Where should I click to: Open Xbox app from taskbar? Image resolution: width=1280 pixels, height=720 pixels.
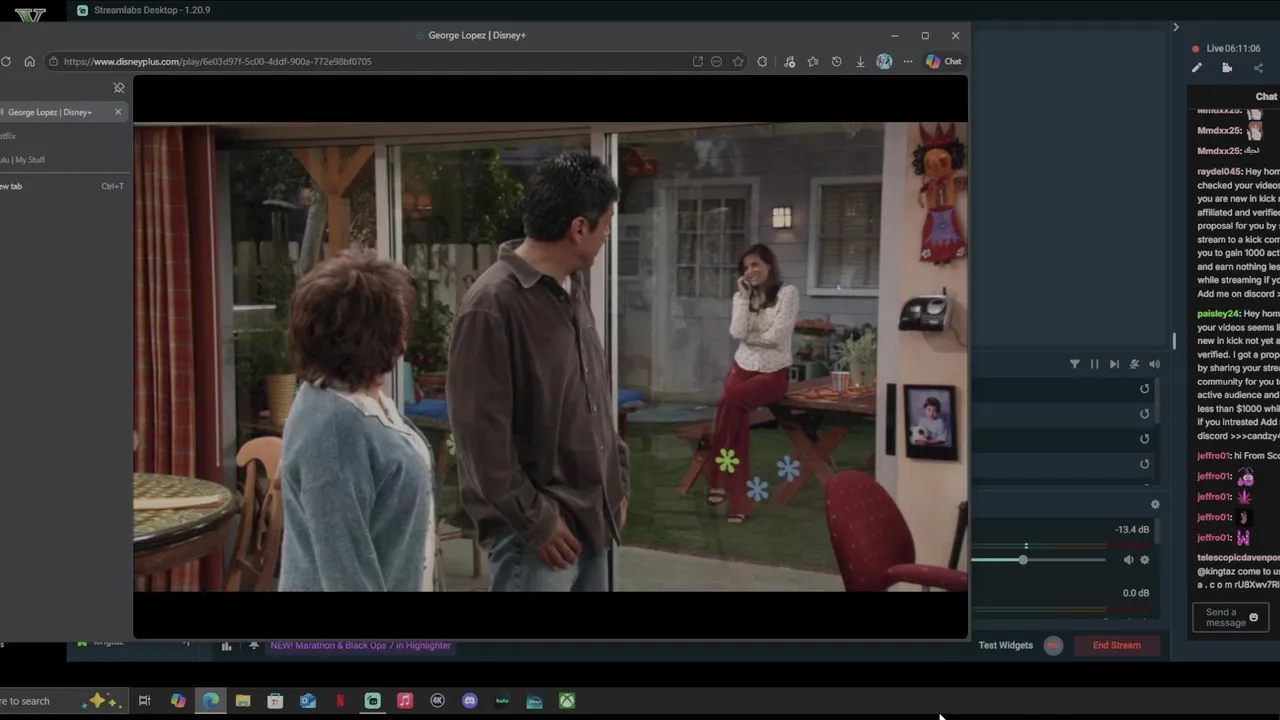[567, 701]
